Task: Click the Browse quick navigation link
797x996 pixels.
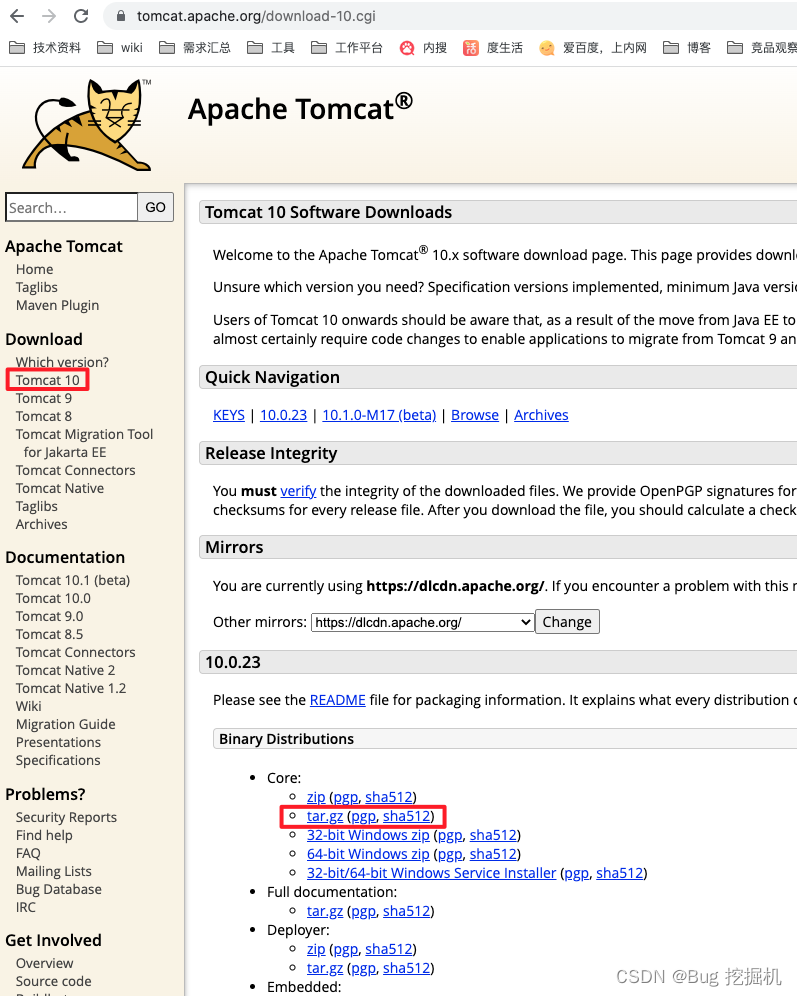Action: tap(474, 415)
